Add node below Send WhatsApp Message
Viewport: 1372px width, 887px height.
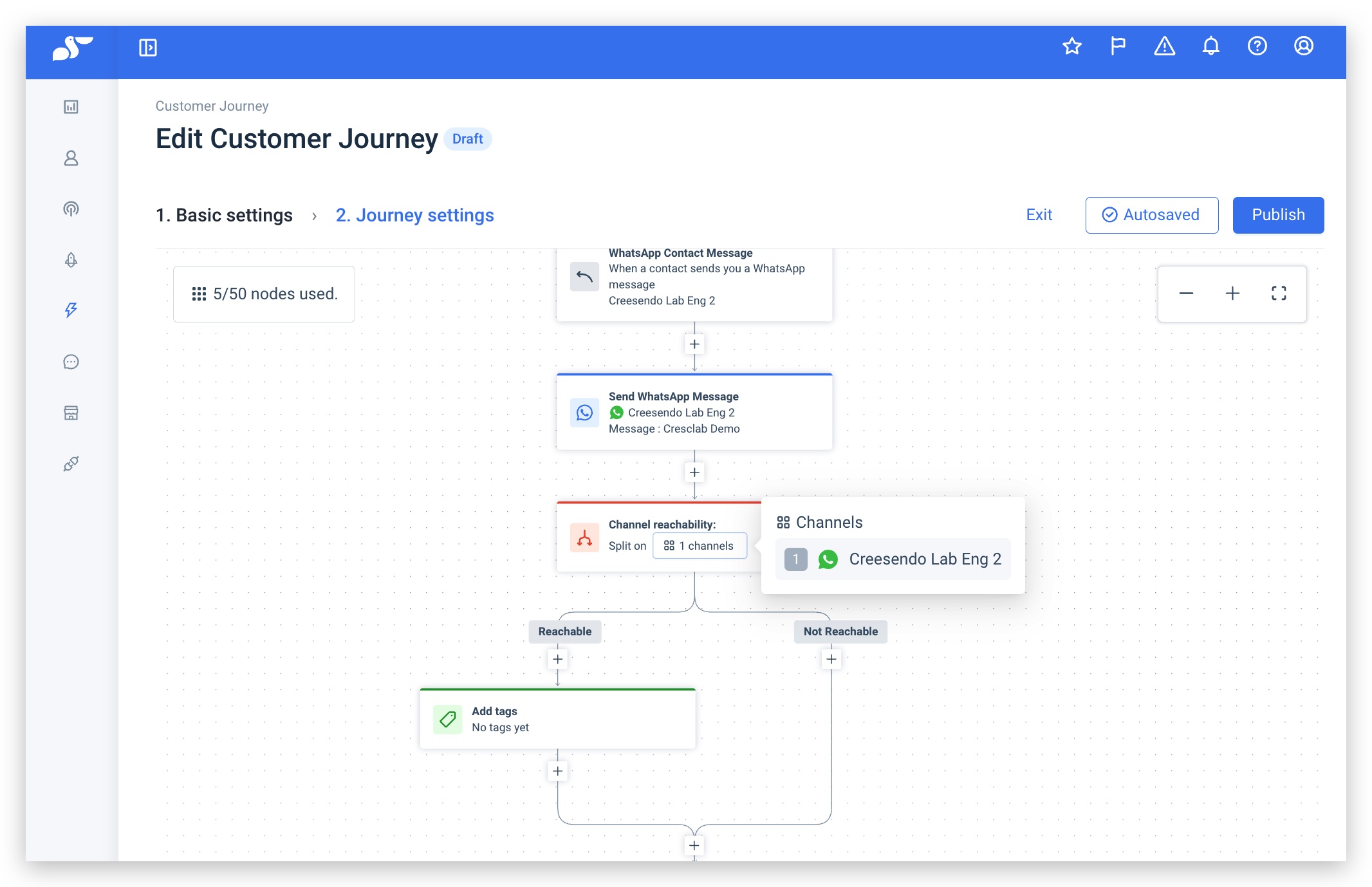(x=694, y=472)
